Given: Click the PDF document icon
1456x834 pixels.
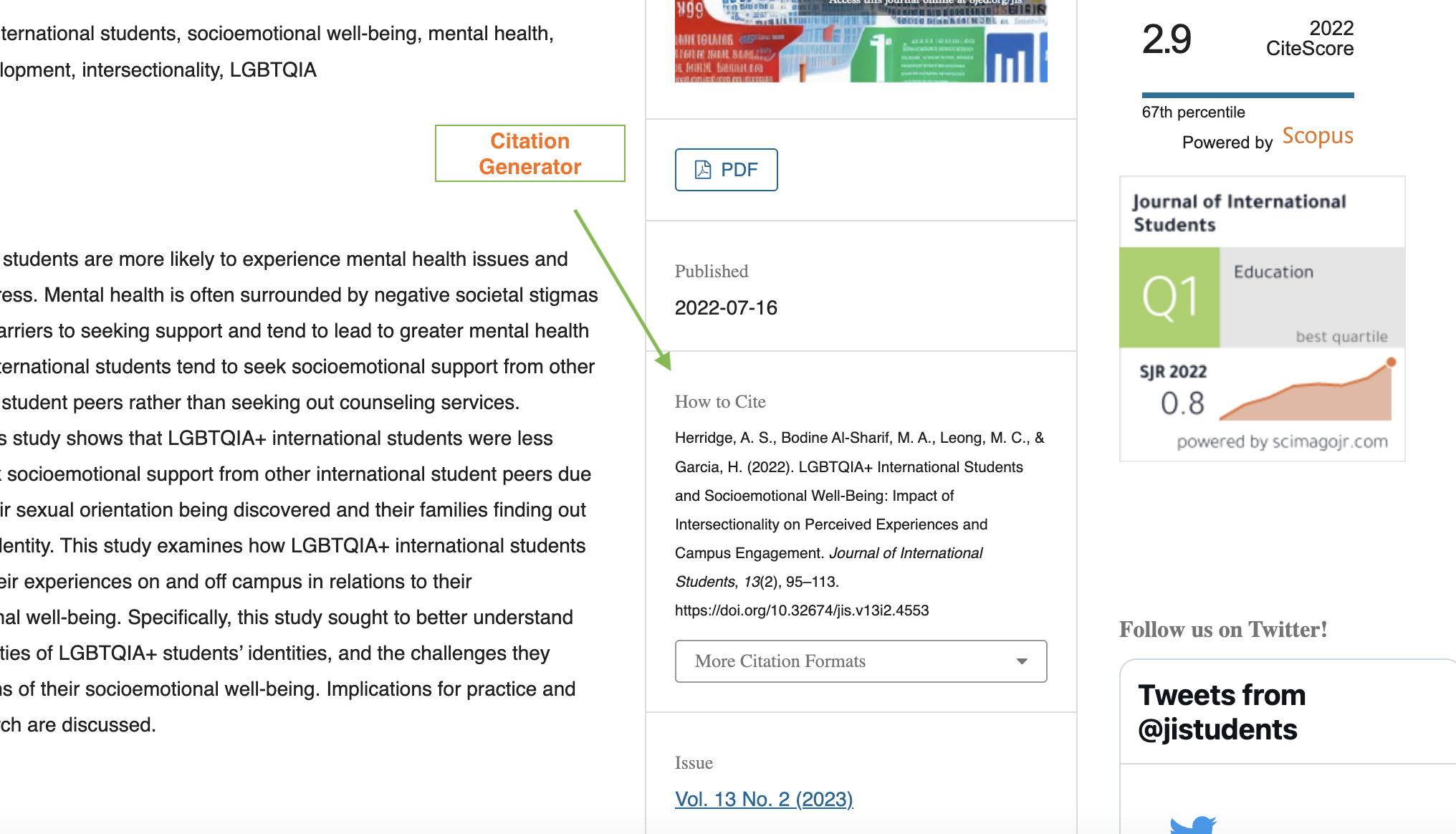Looking at the screenshot, I should coord(703,170).
